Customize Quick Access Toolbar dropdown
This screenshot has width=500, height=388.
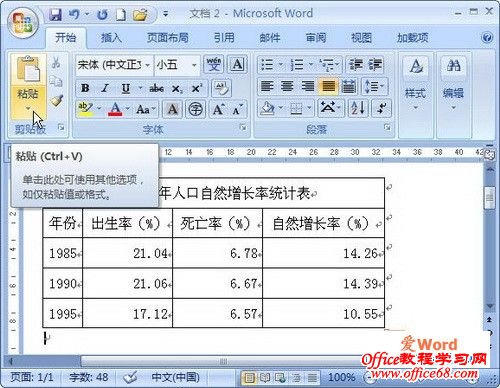click(x=165, y=14)
